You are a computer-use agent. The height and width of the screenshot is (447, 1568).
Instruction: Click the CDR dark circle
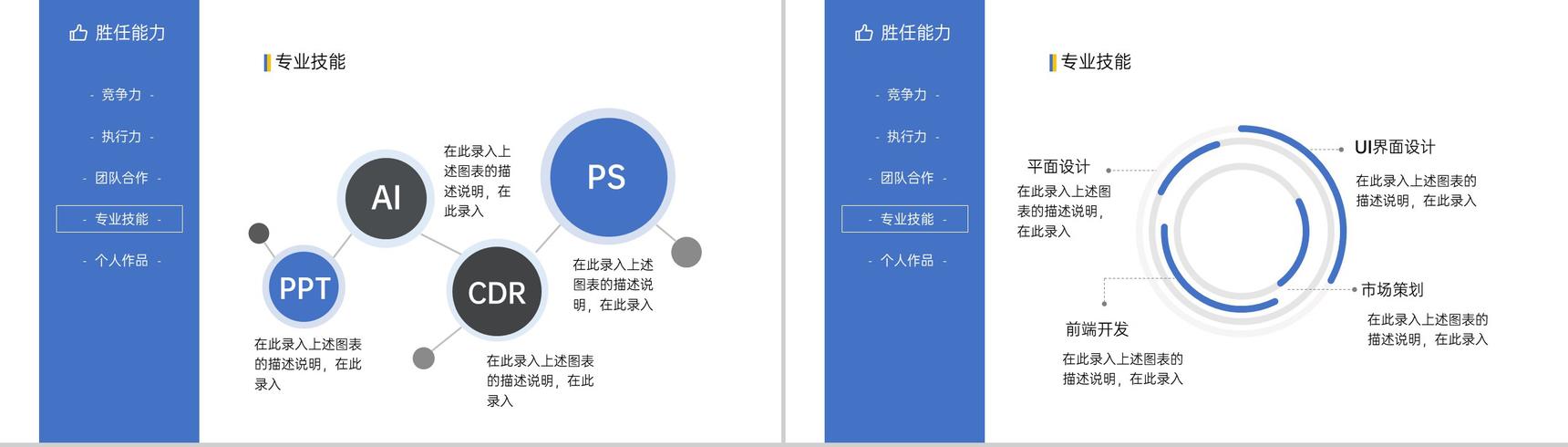[x=497, y=292]
